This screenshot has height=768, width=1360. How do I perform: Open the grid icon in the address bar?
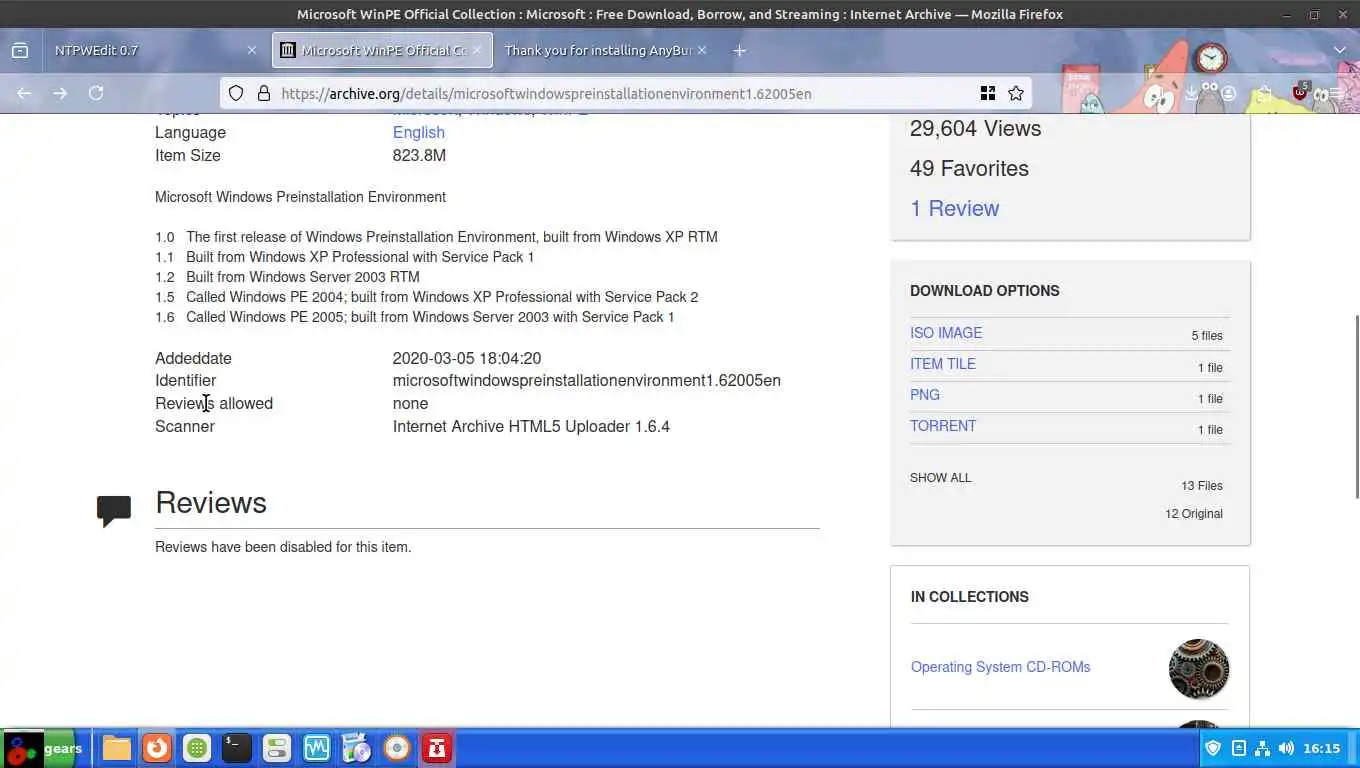(x=988, y=93)
